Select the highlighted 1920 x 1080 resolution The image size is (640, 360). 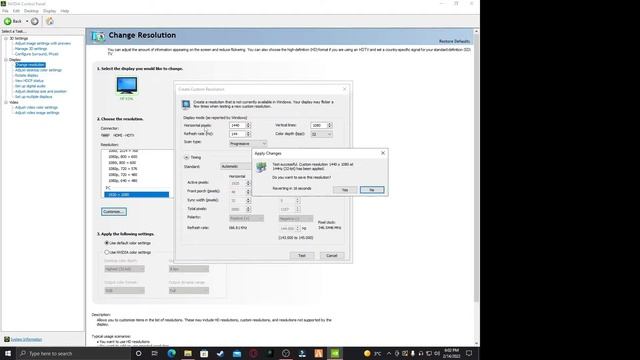click(136, 195)
